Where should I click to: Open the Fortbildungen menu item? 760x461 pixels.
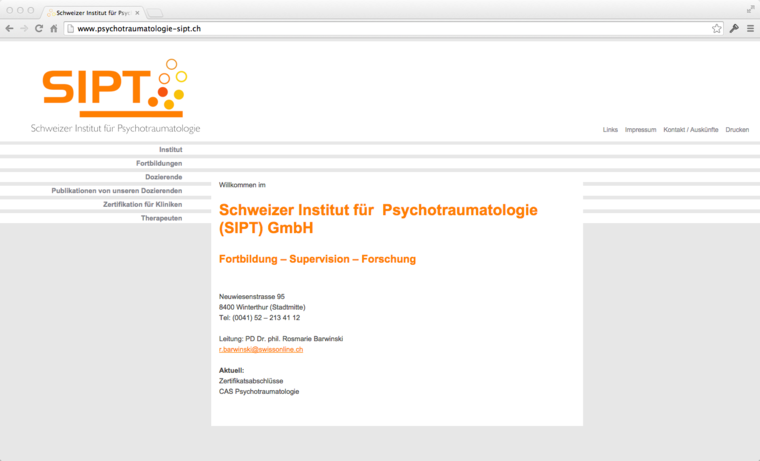pos(159,163)
